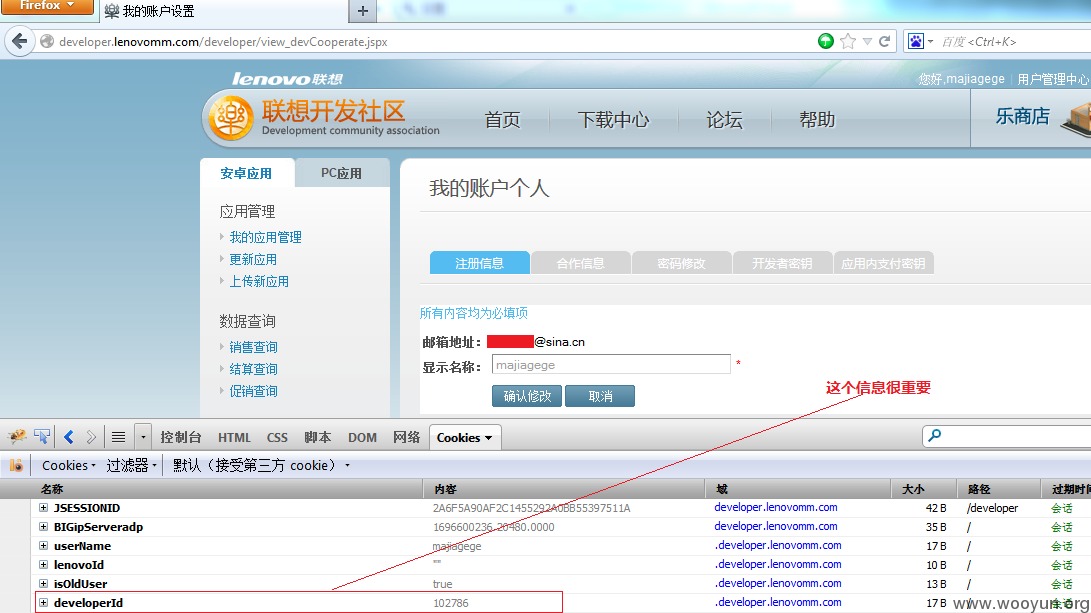Click the bookmark star icon in address bar
Image resolution: width=1091 pixels, height=613 pixels.
(x=847, y=41)
